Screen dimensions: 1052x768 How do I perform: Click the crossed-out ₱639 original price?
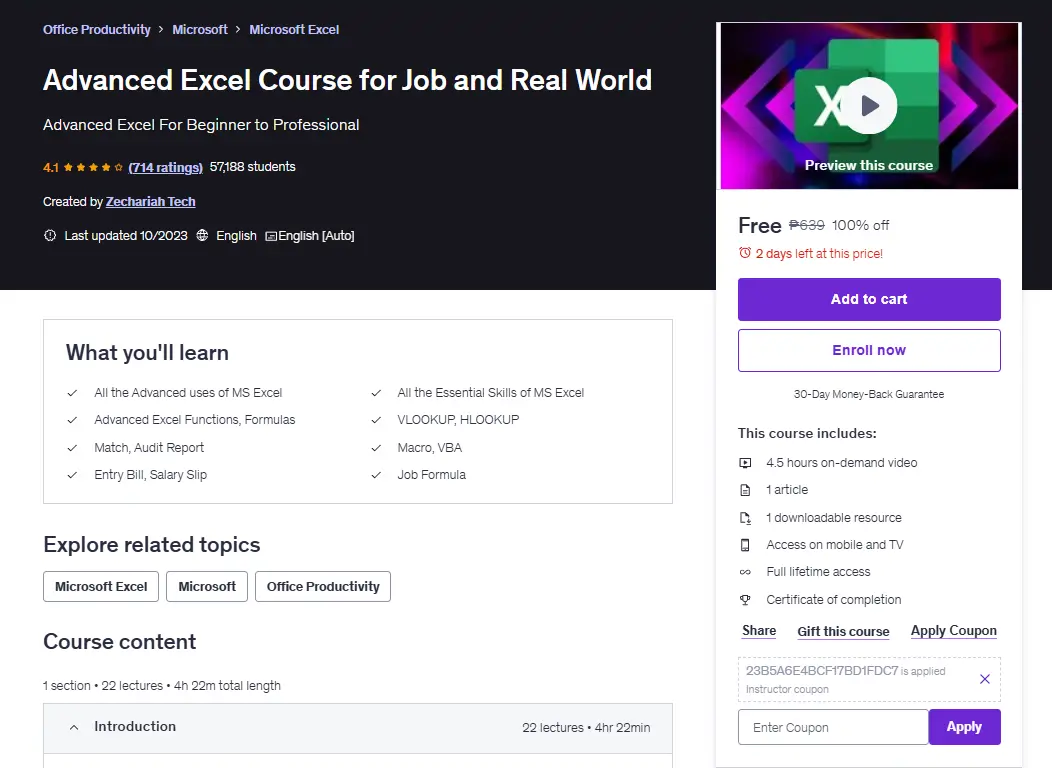(x=806, y=225)
